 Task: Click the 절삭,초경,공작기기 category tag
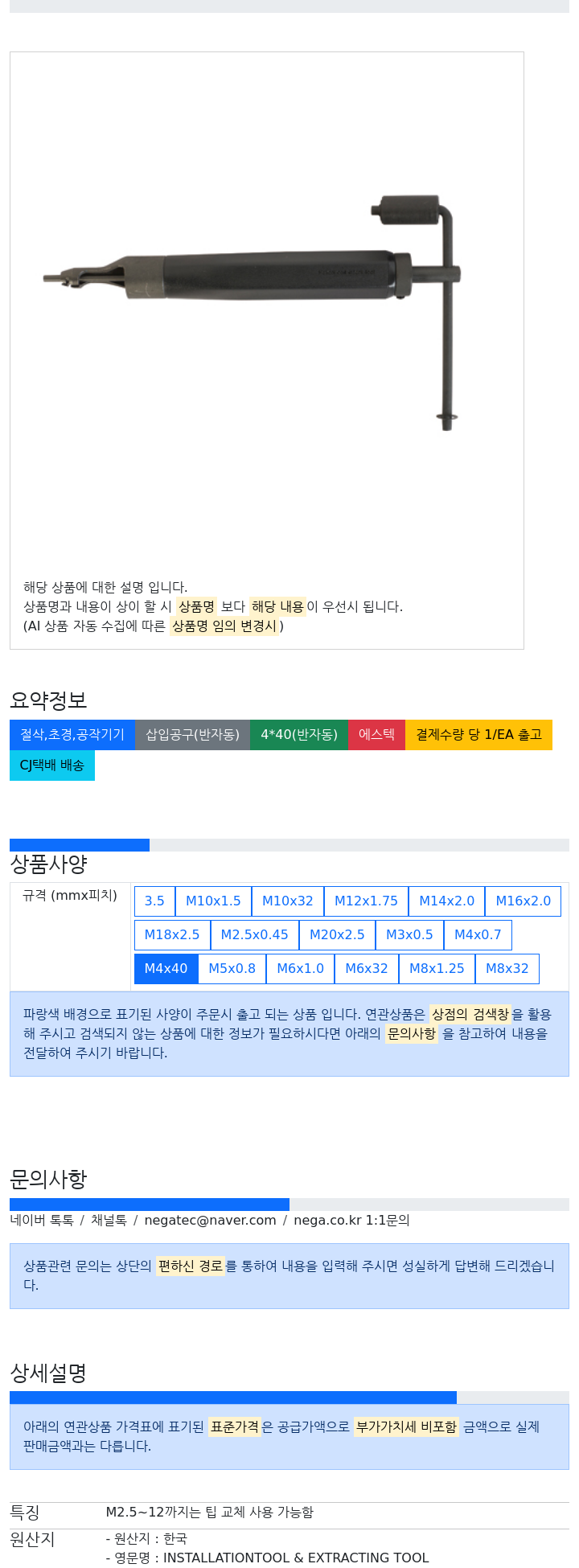click(72, 735)
